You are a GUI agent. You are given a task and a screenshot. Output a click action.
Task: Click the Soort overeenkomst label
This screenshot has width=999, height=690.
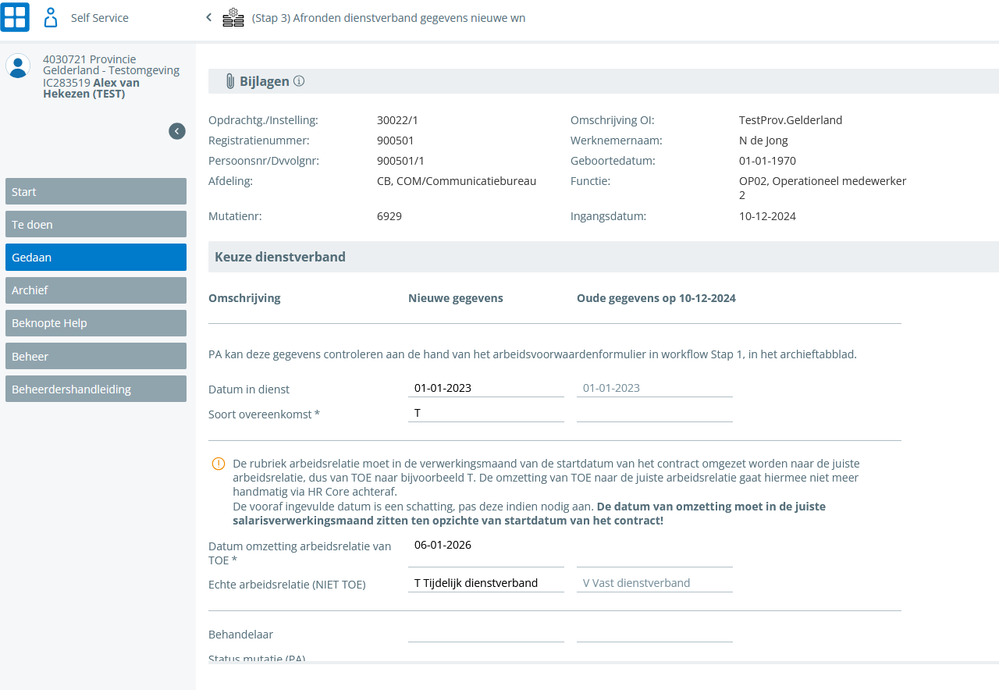tap(264, 414)
